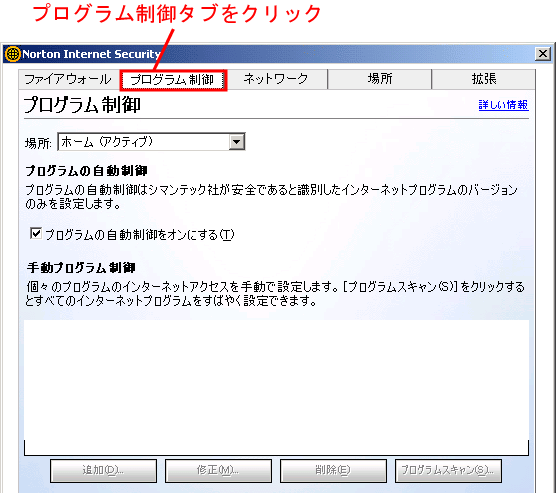Select the プログラム制御 tab
This screenshot has height=493, width=556.
coord(173,80)
